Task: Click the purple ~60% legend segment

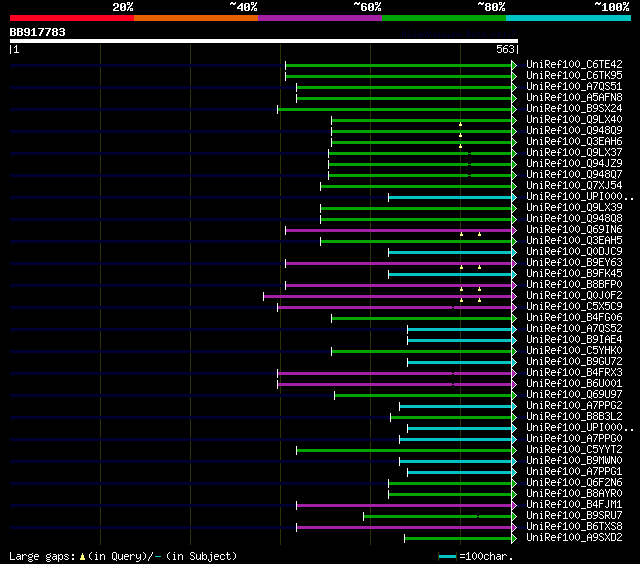Action: tap(320, 18)
